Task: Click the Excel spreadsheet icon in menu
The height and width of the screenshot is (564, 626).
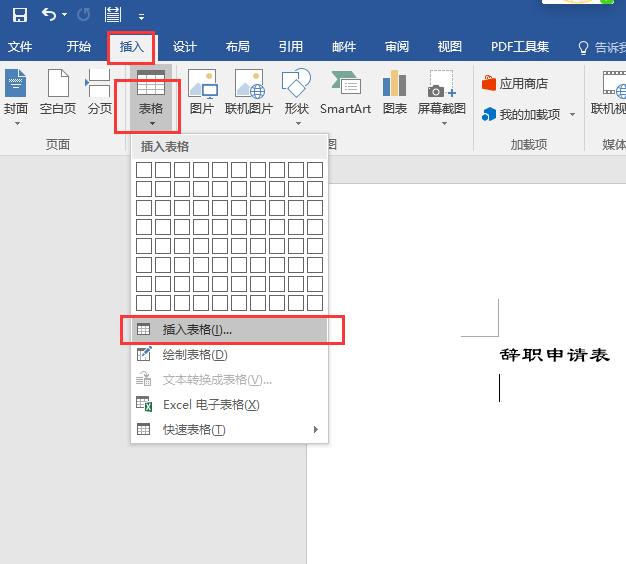Action: pyautogui.click(x=144, y=404)
